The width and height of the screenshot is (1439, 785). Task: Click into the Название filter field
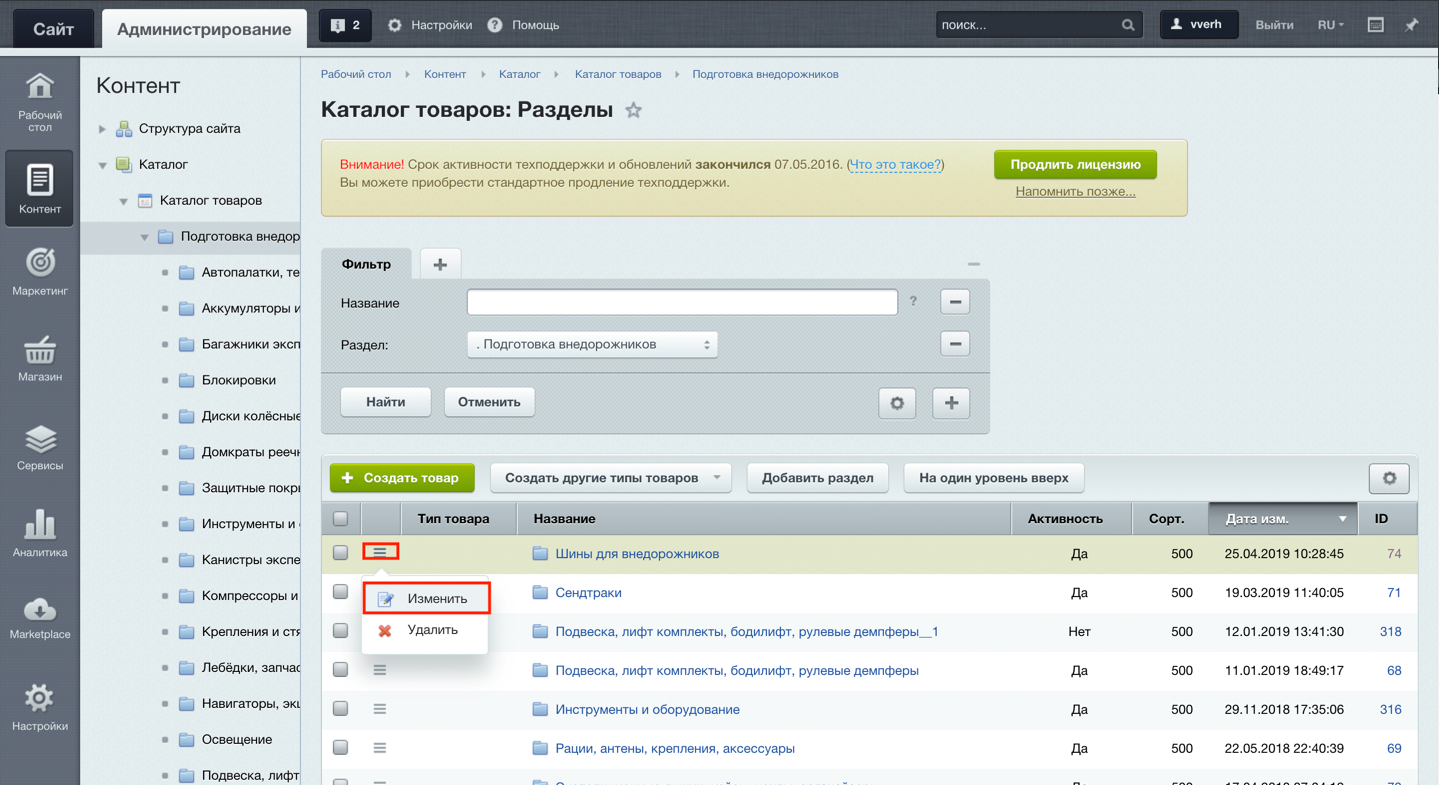[682, 302]
